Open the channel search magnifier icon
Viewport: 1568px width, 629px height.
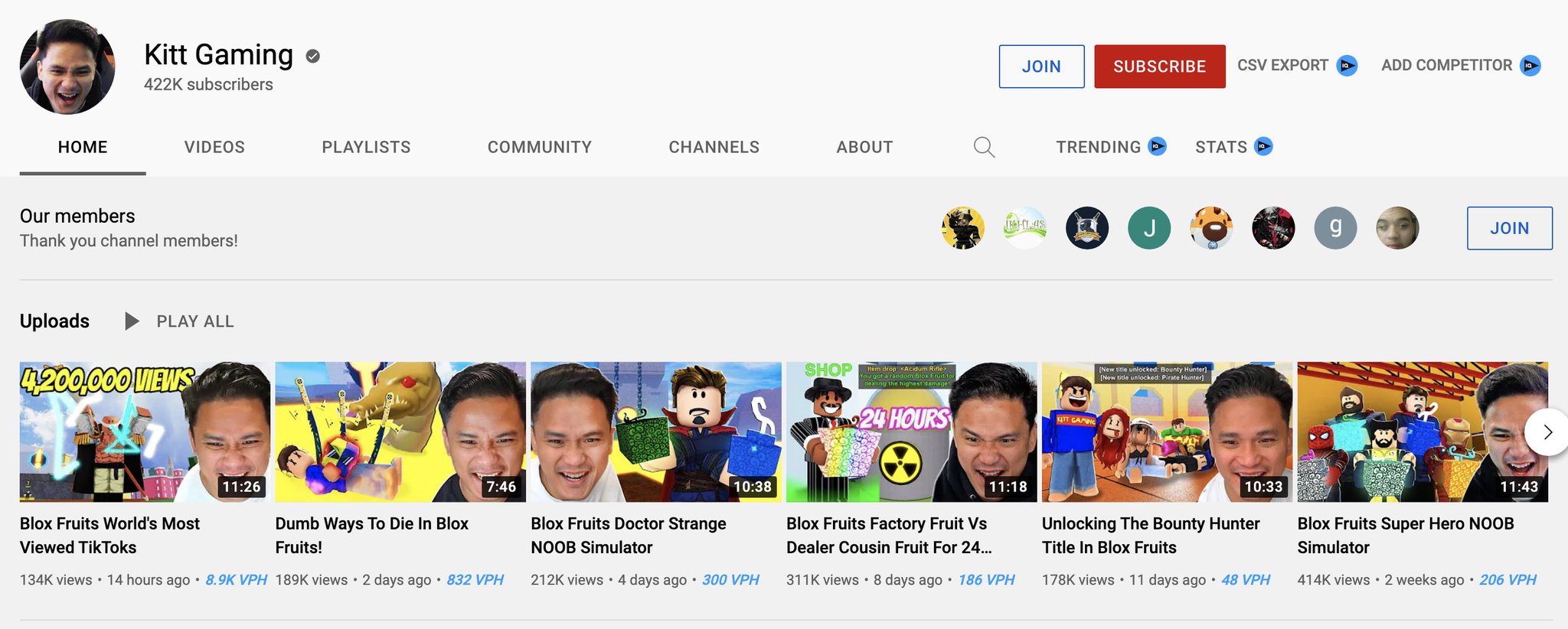[x=984, y=147]
